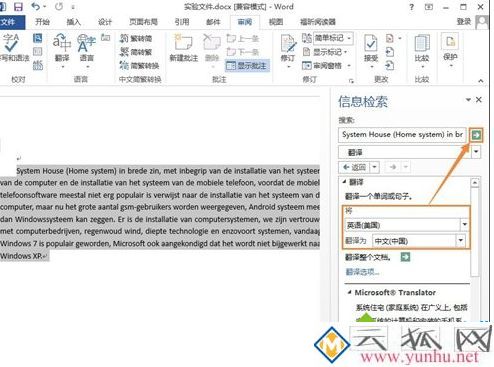Open the File (文件) tab
Viewport: 494px width, 367px height.
tap(12, 22)
